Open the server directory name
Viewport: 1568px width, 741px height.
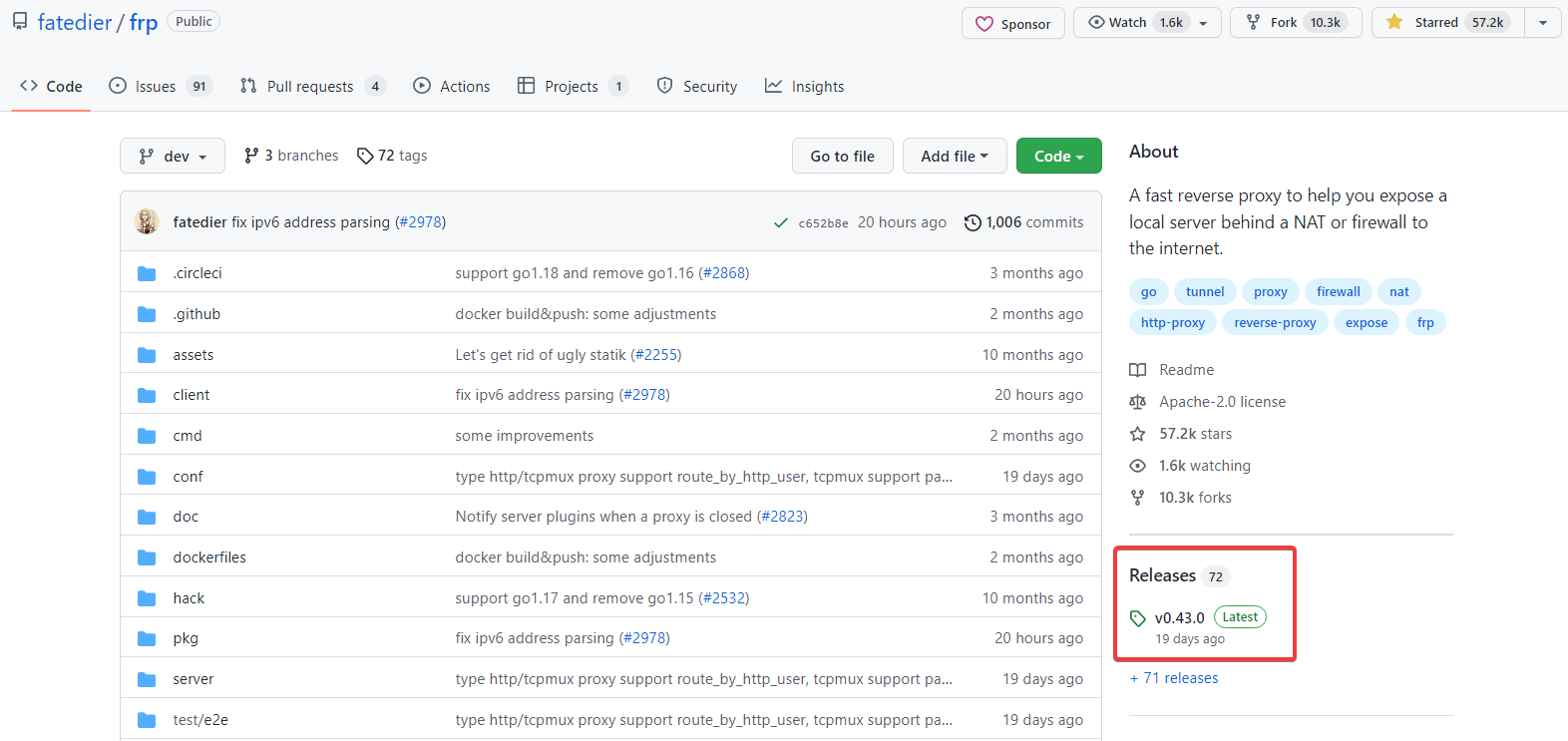[194, 679]
